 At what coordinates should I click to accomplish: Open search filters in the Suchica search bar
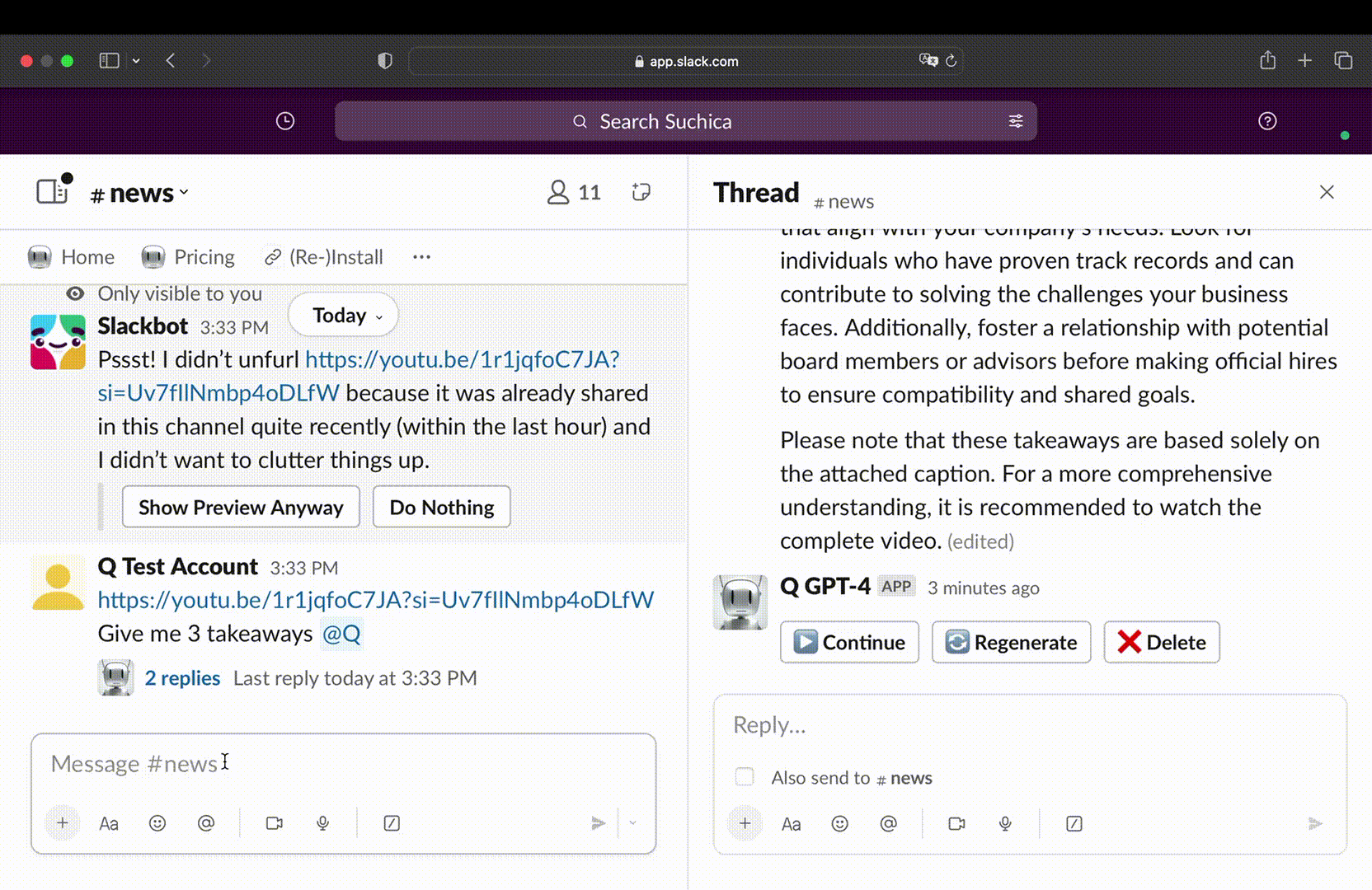pyautogui.click(x=1017, y=121)
